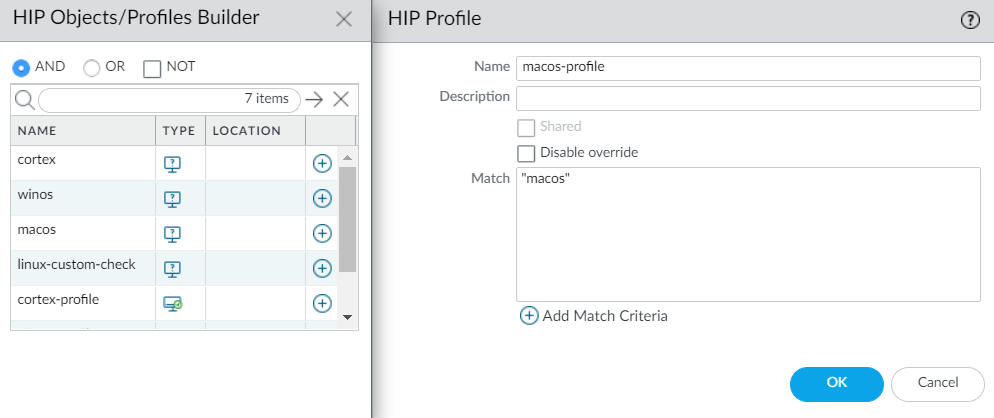Click into the Description field

tap(747, 98)
